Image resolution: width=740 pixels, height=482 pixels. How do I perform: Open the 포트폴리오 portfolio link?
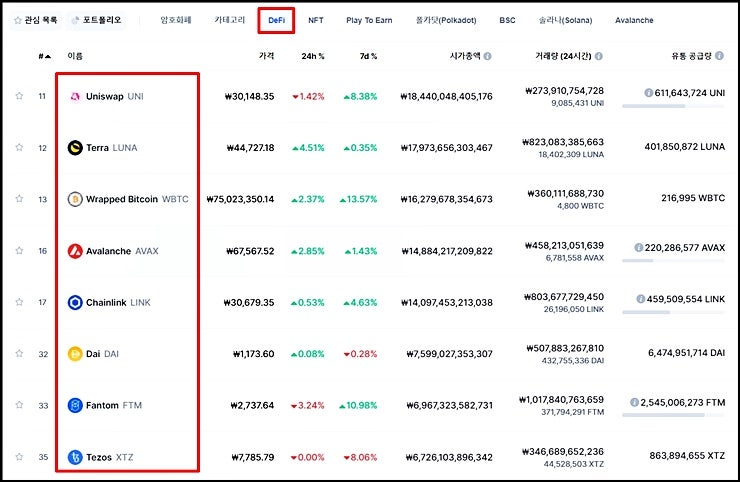[96, 20]
